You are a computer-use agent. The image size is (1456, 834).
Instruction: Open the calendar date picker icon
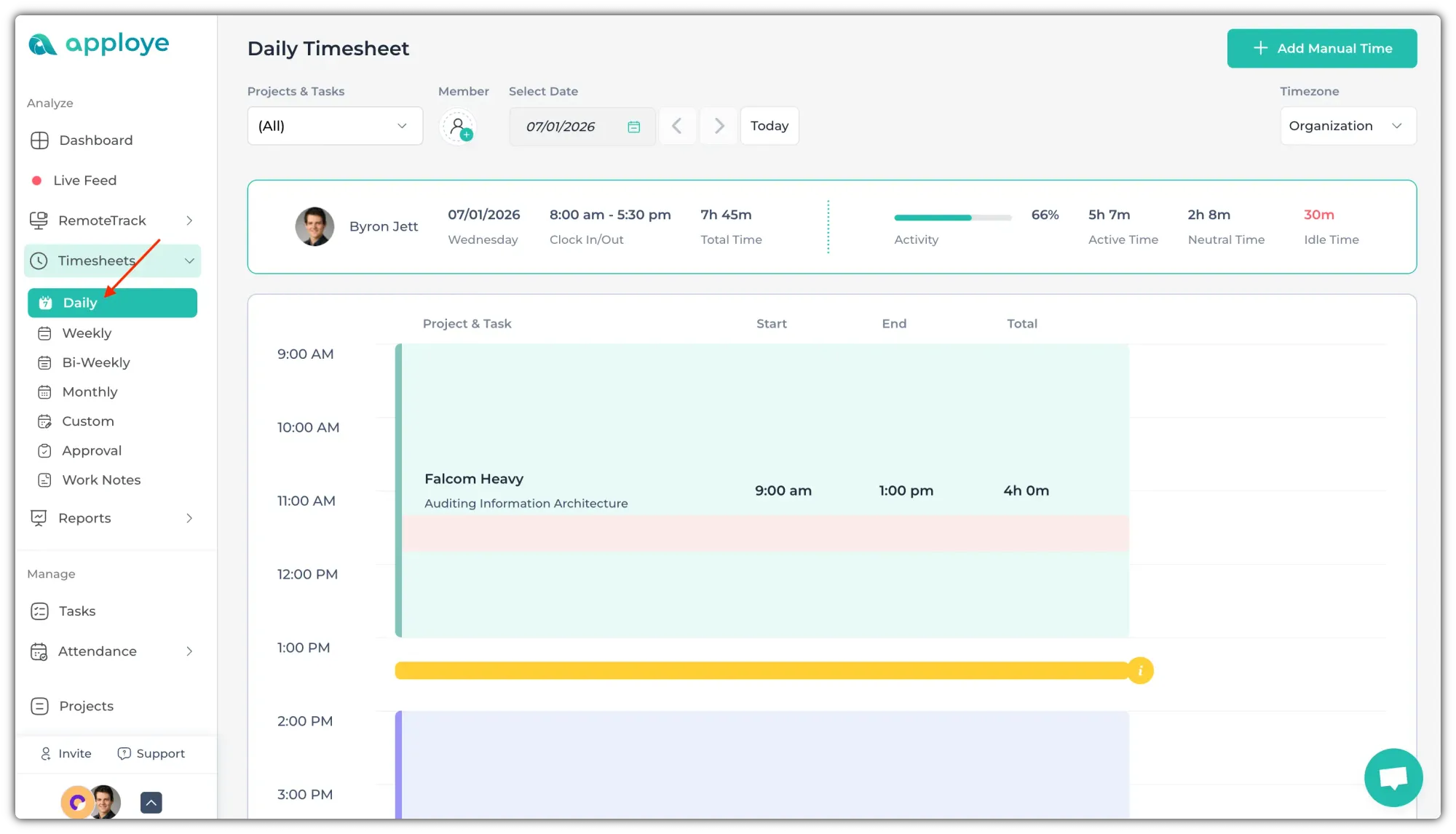click(633, 127)
